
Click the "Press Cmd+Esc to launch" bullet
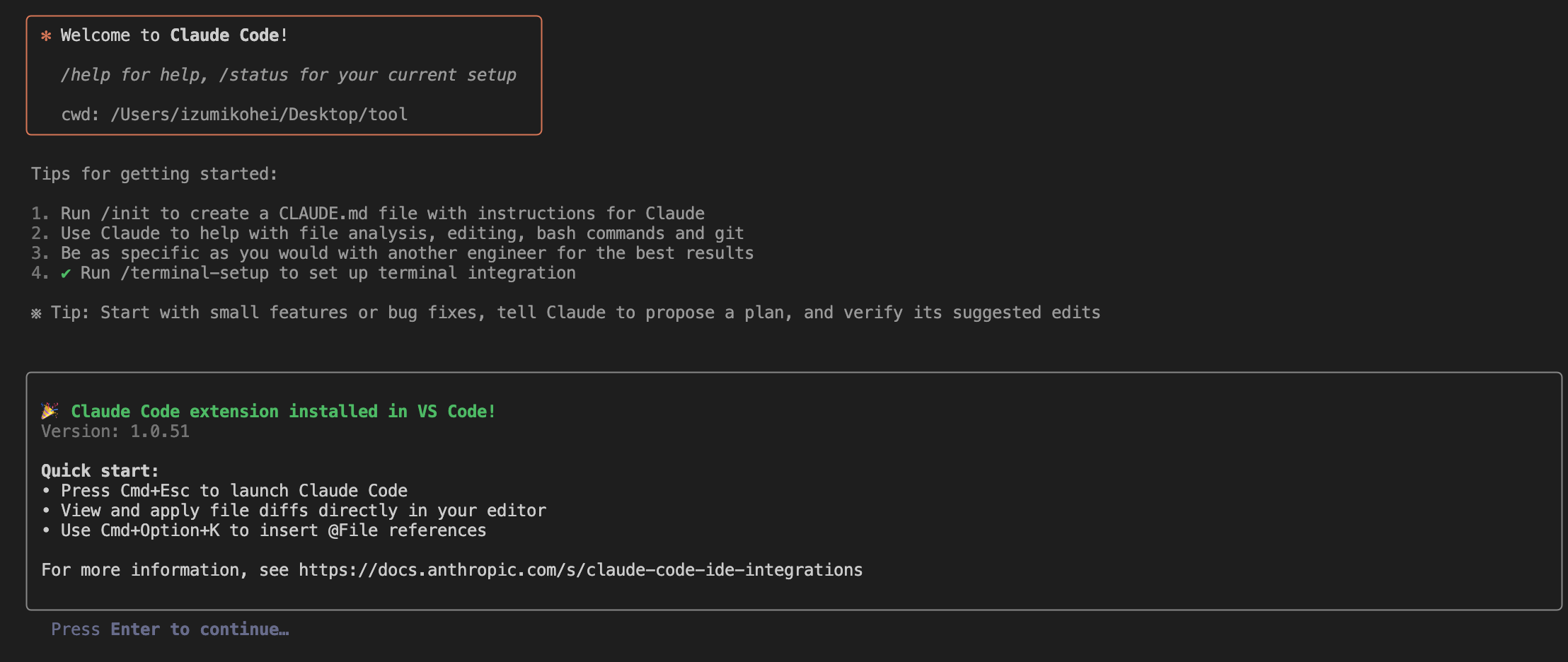224,491
